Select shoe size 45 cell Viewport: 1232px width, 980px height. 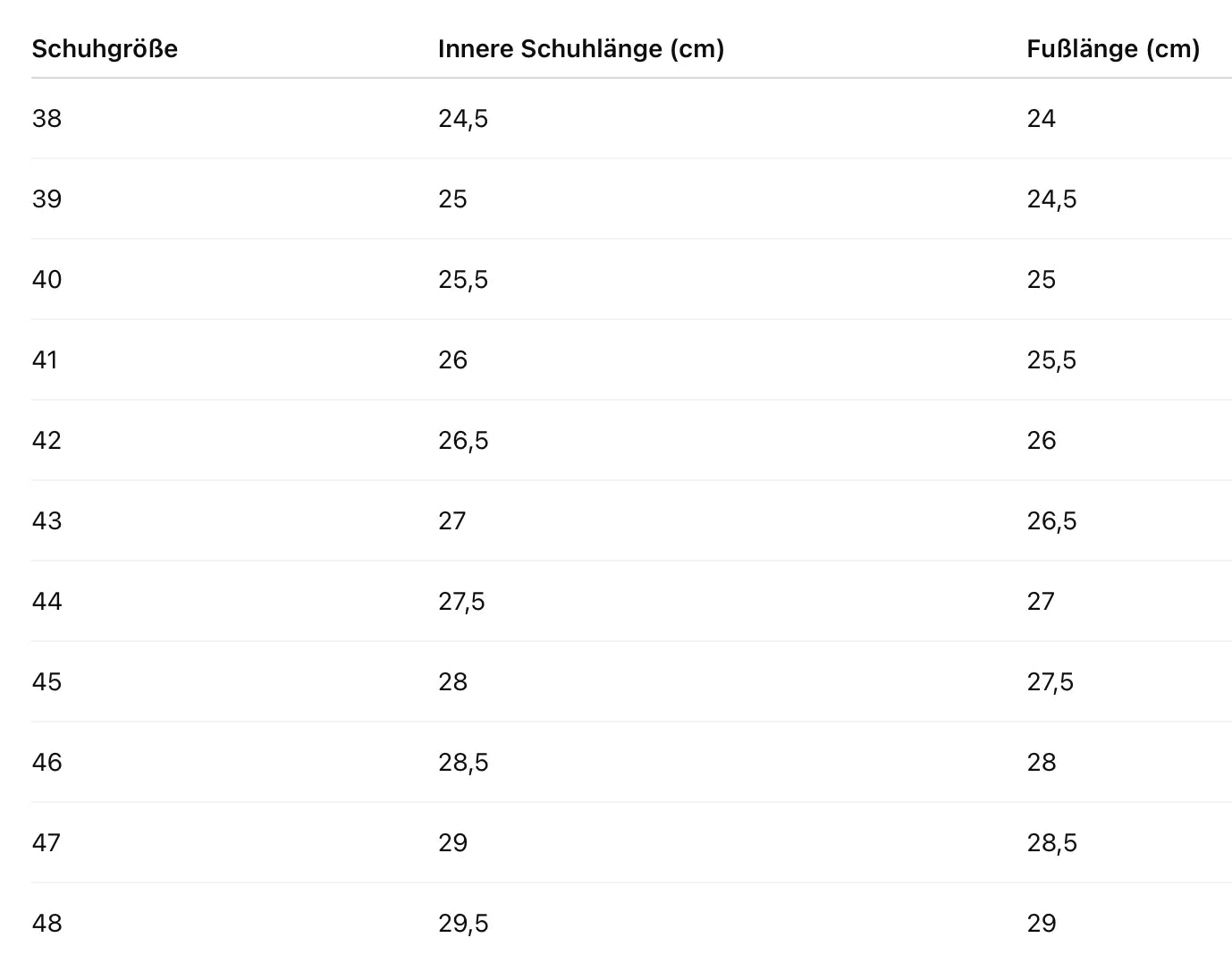pyautogui.click(x=47, y=682)
